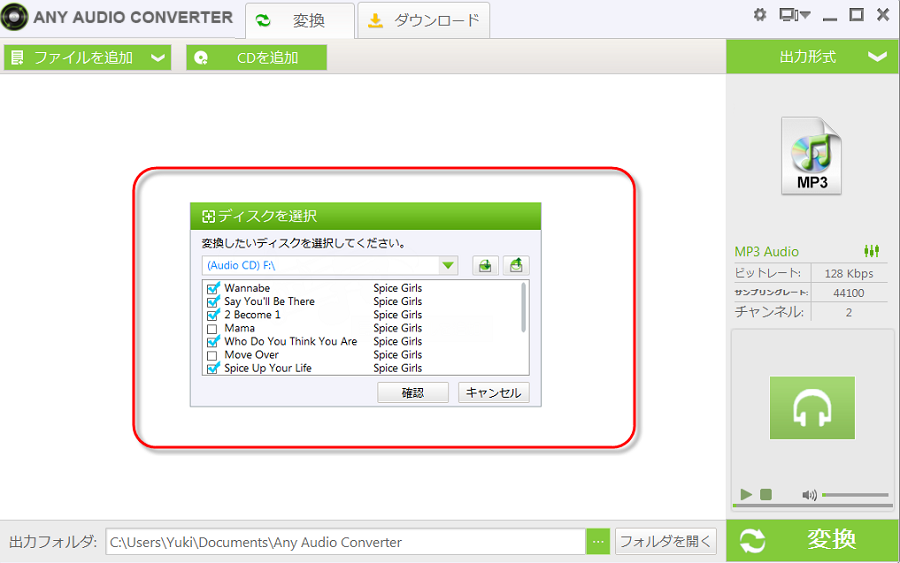Click the CDを追加 button
900x563 pixels.
[257, 57]
